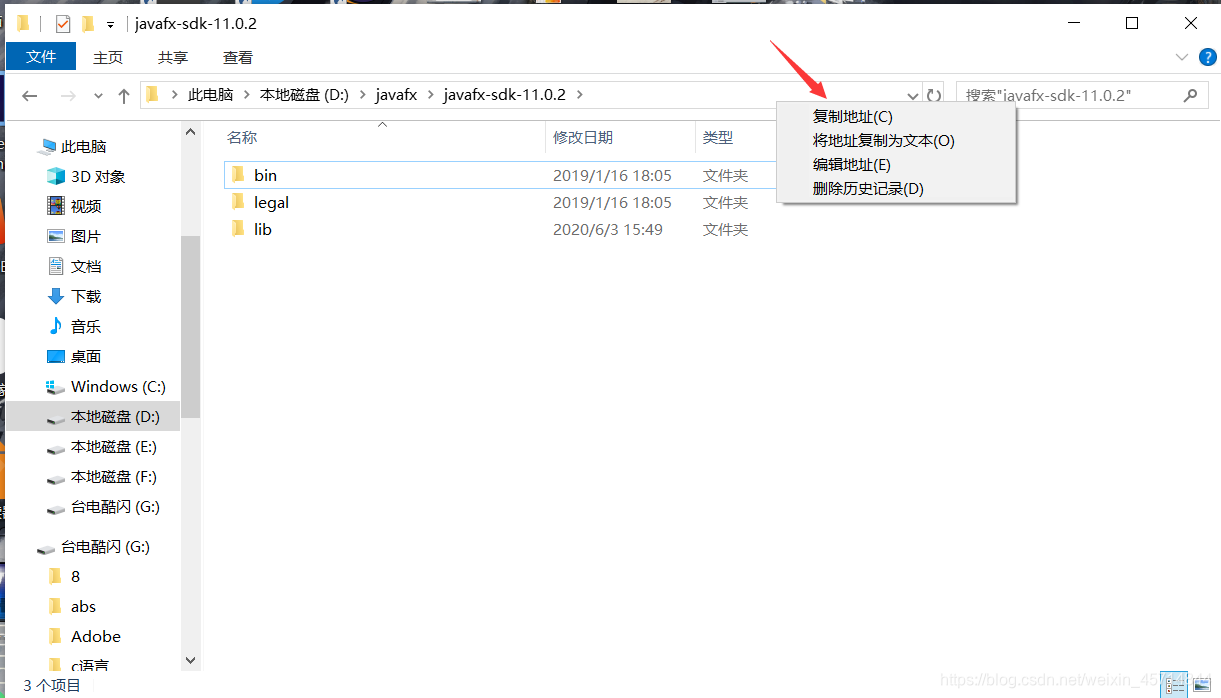Click 编辑地址(E) in the context menu
This screenshot has height=698, width=1221.
pos(851,164)
